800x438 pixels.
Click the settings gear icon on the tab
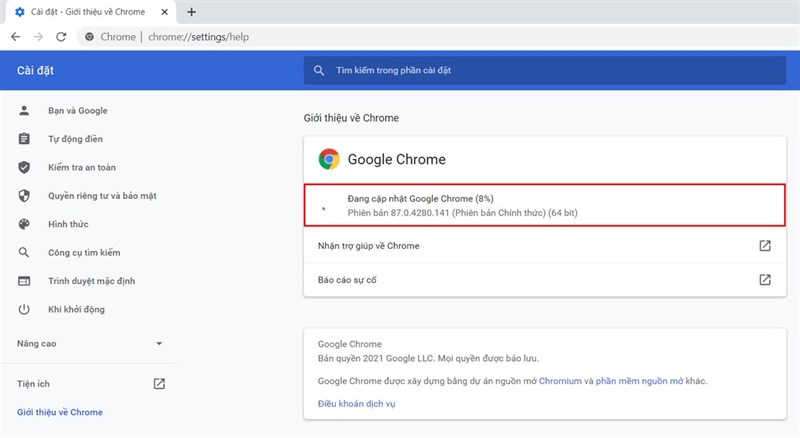click(x=19, y=12)
